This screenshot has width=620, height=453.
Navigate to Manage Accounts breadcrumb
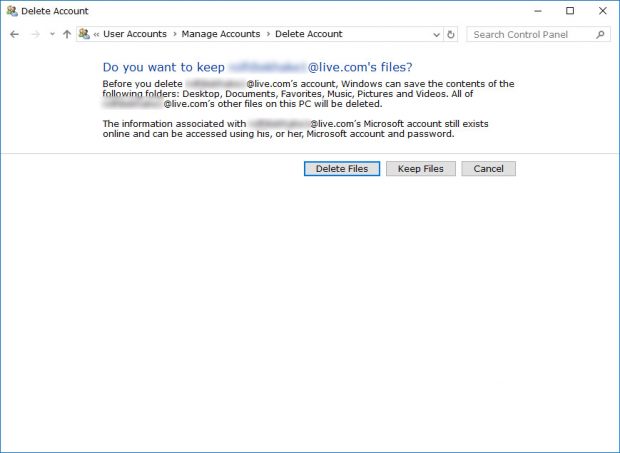point(221,34)
